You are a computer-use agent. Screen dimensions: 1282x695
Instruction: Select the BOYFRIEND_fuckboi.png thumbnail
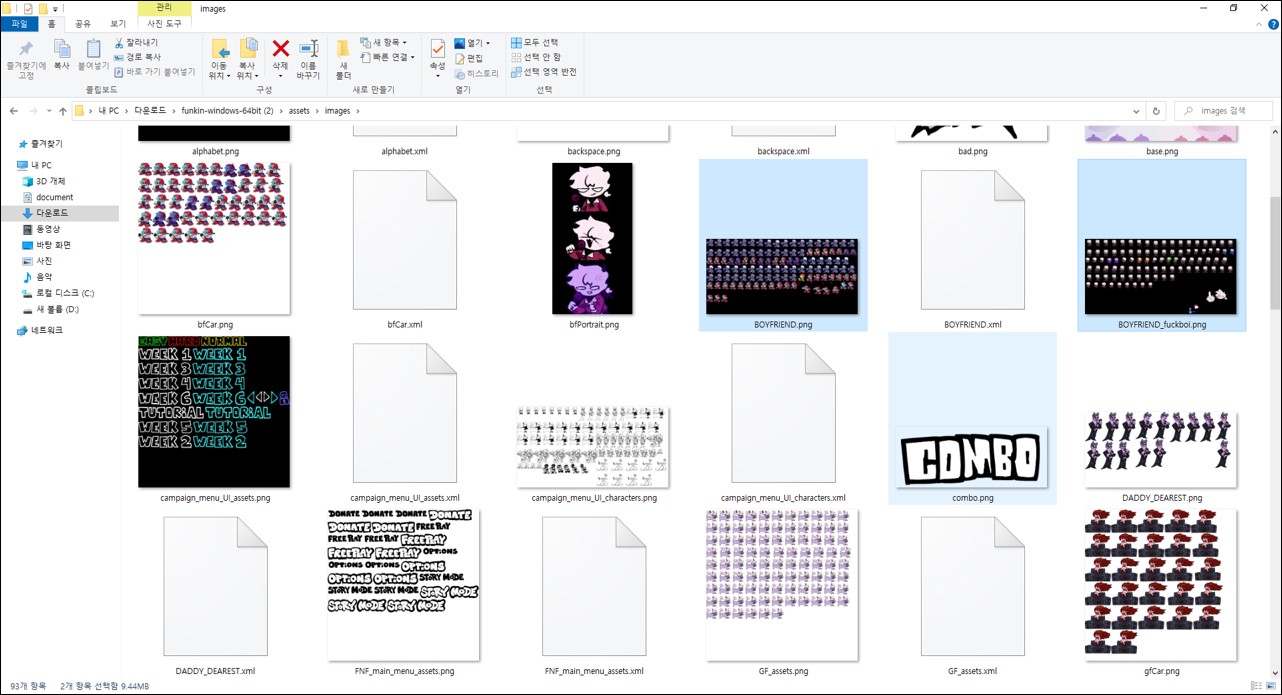1161,276
